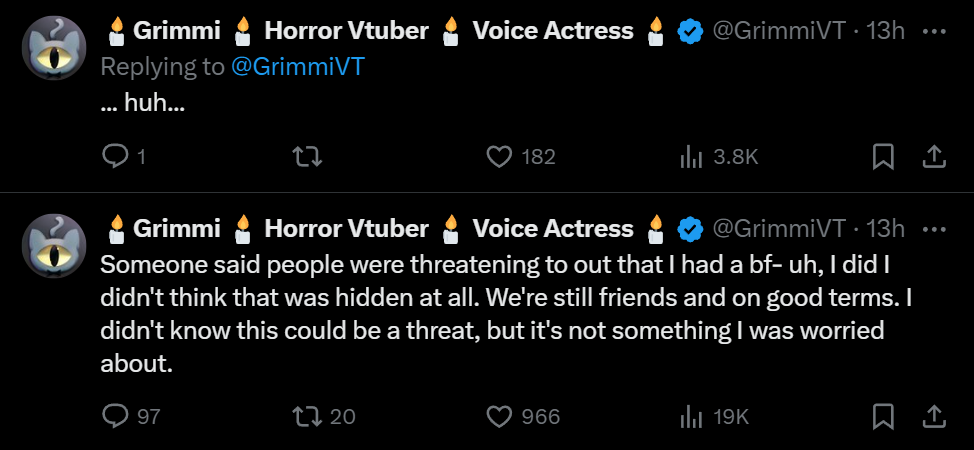Click the 13h timestamp on the first tweet
974x450 pixels.
click(885, 30)
